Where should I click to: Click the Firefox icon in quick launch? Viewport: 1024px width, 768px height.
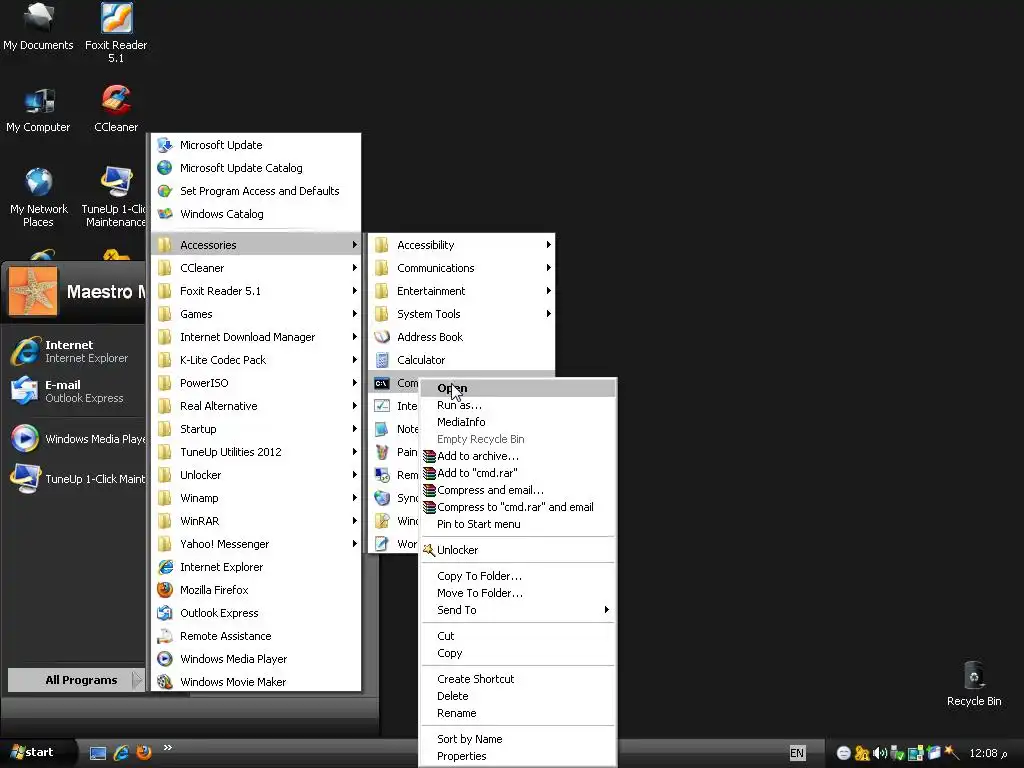[144, 752]
